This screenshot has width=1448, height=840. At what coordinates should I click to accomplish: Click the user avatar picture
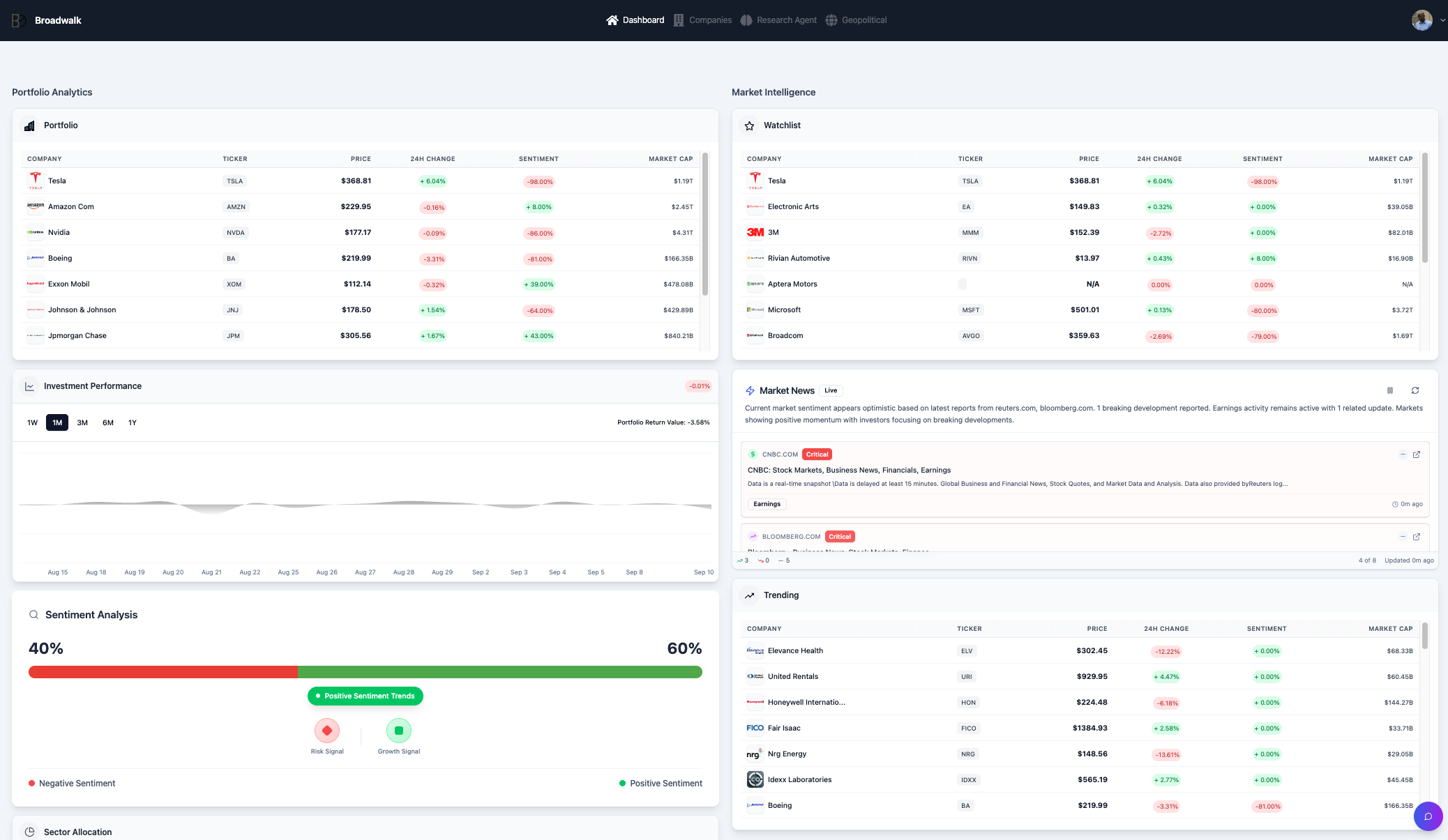click(1421, 20)
